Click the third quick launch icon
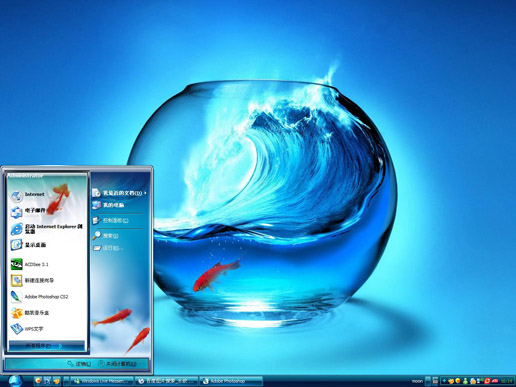 click(57, 381)
